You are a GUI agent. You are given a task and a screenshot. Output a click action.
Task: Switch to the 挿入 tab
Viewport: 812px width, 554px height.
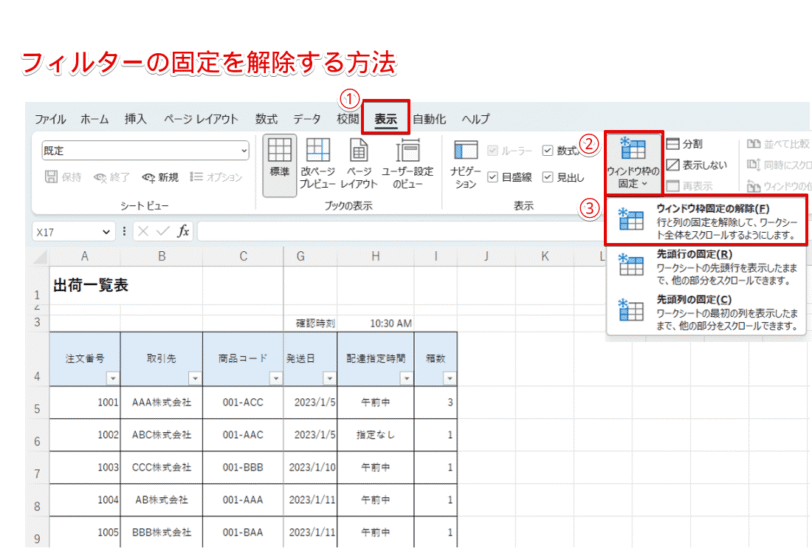click(136, 119)
